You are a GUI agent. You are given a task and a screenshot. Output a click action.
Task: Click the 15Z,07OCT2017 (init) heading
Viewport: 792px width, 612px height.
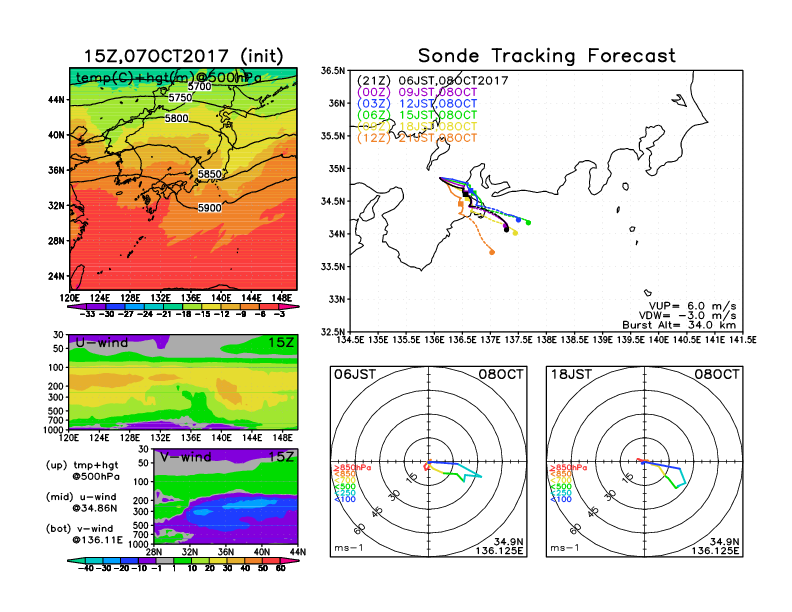point(184,56)
